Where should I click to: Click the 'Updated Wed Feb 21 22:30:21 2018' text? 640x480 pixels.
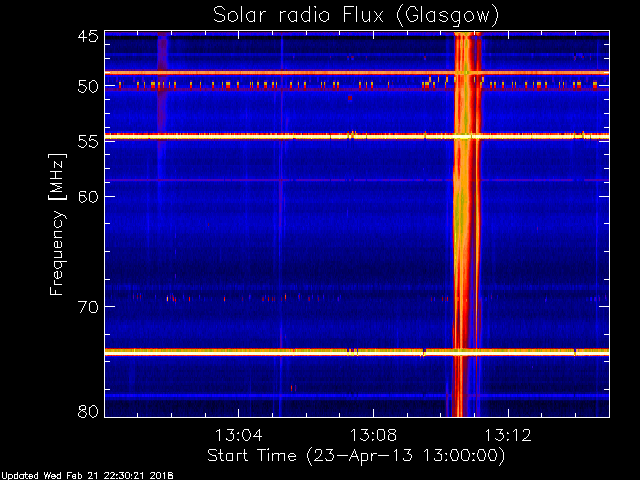click(87, 476)
